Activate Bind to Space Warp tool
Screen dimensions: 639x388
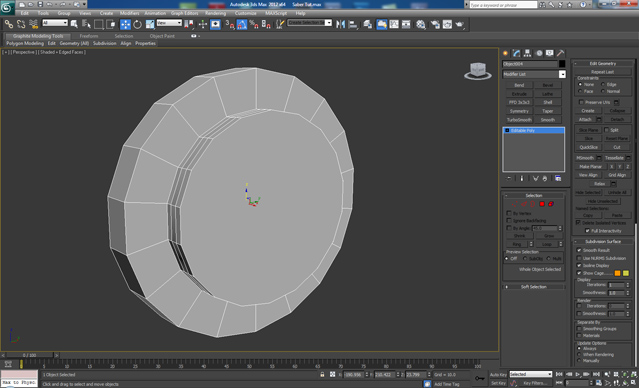point(34,24)
